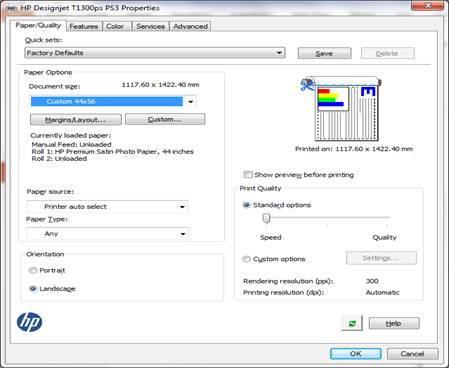449x368 pixels.
Task: Click the HP logo
Action: click(29, 322)
